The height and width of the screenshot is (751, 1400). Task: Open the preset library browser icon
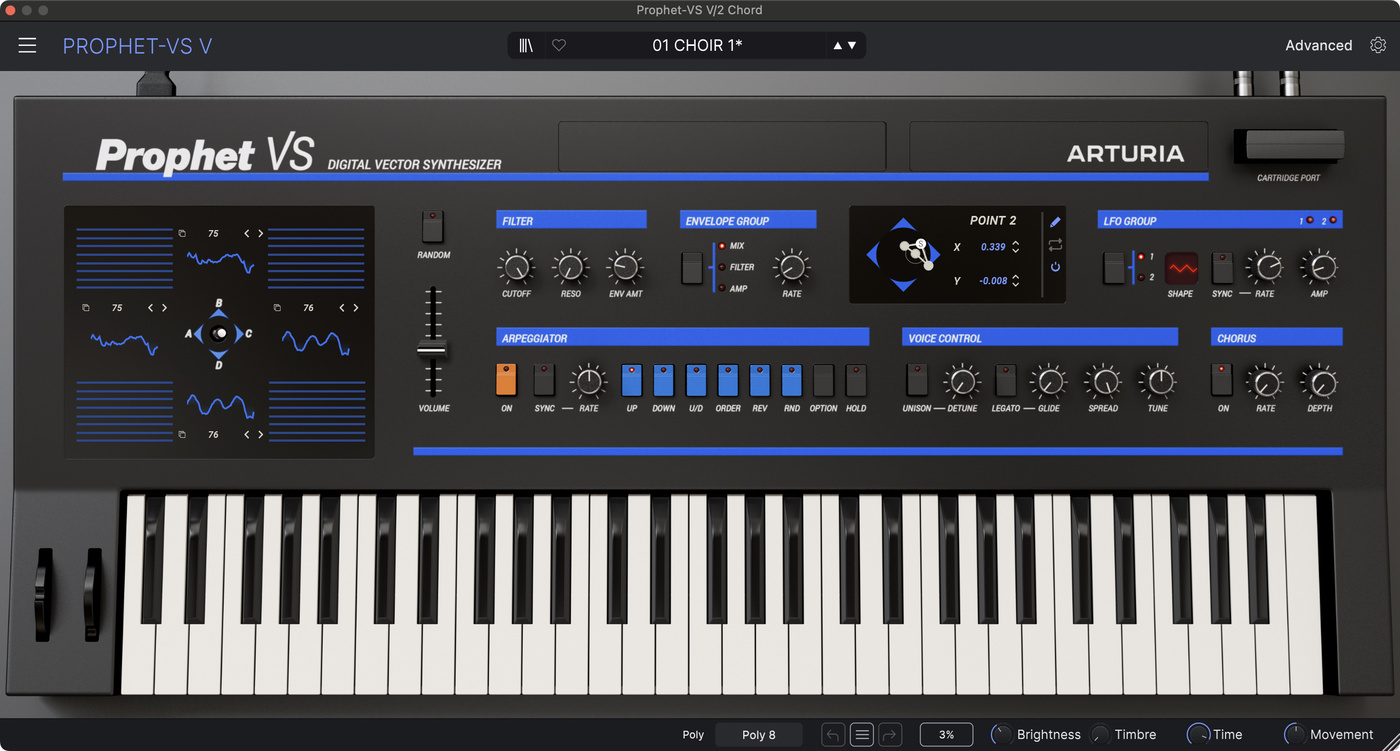(x=526, y=45)
